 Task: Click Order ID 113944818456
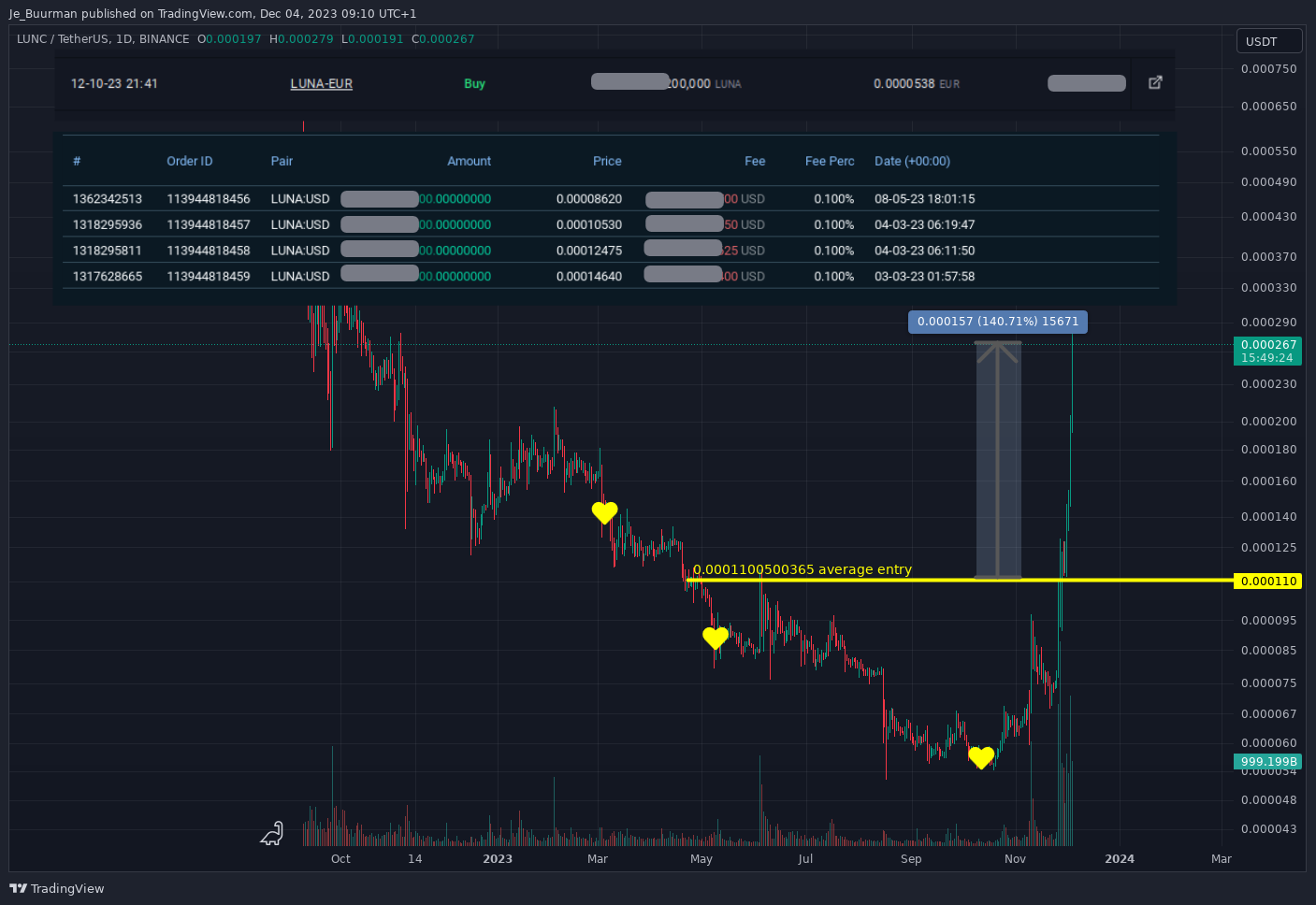pyautogui.click(x=209, y=199)
